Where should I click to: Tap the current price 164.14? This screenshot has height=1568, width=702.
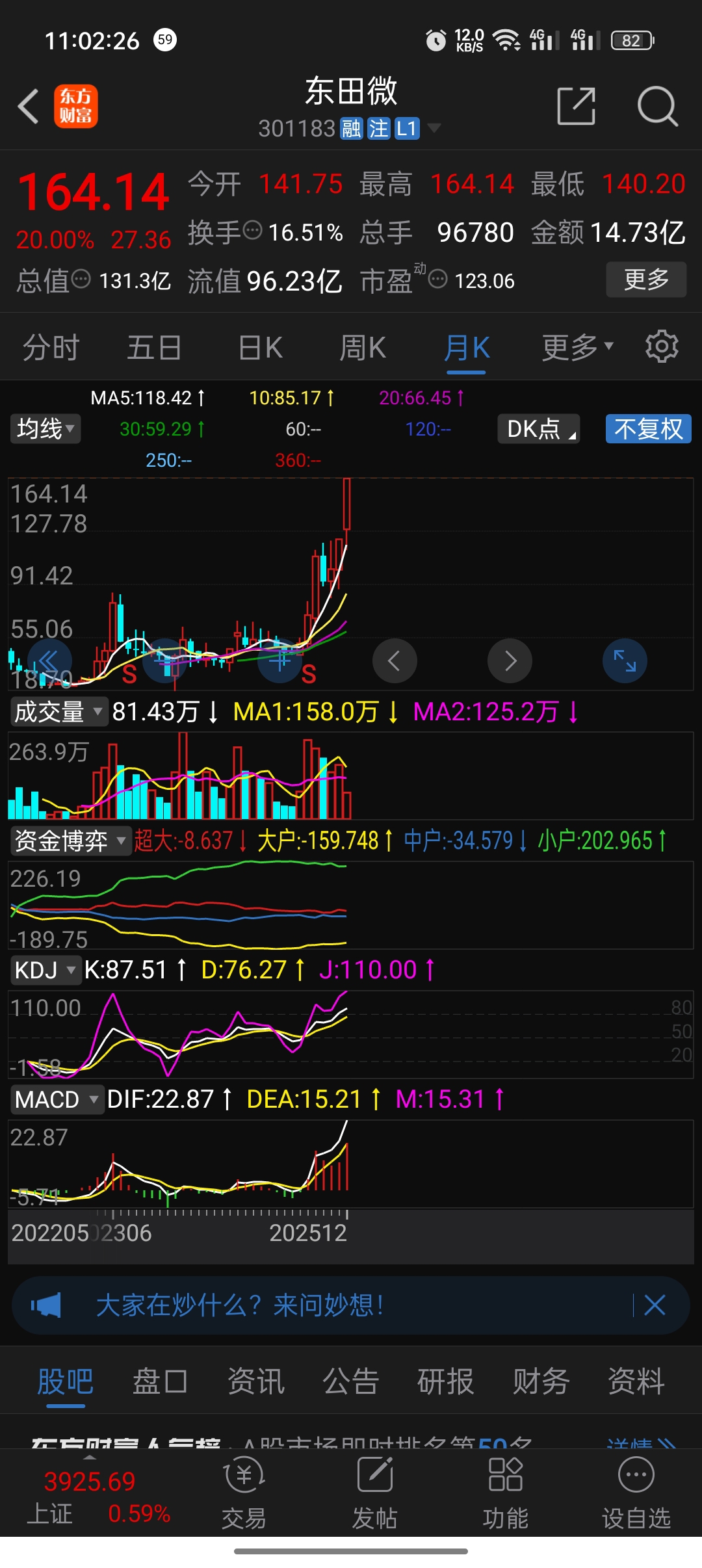(x=94, y=192)
